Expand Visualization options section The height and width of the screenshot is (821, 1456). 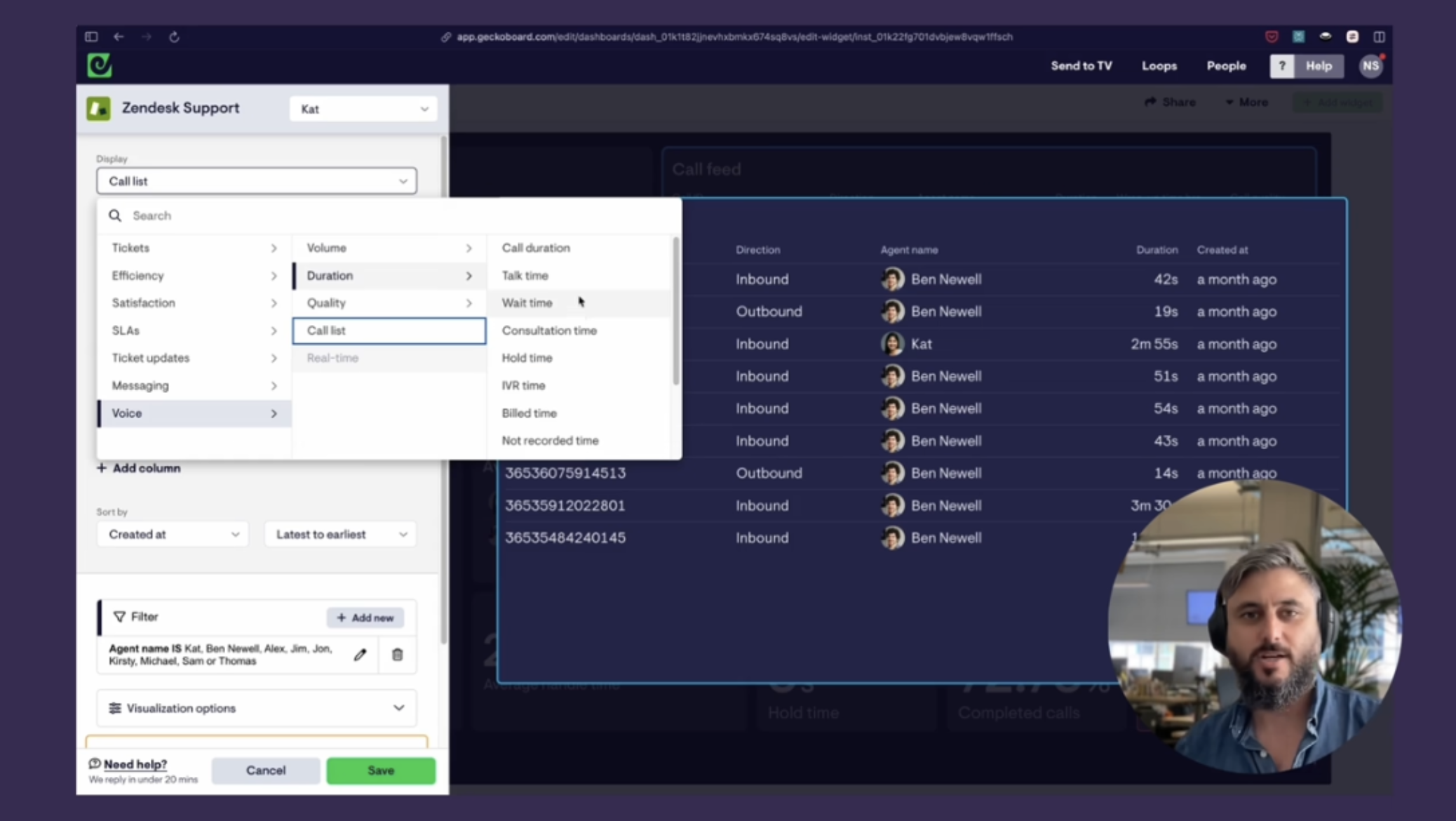[x=257, y=708]
